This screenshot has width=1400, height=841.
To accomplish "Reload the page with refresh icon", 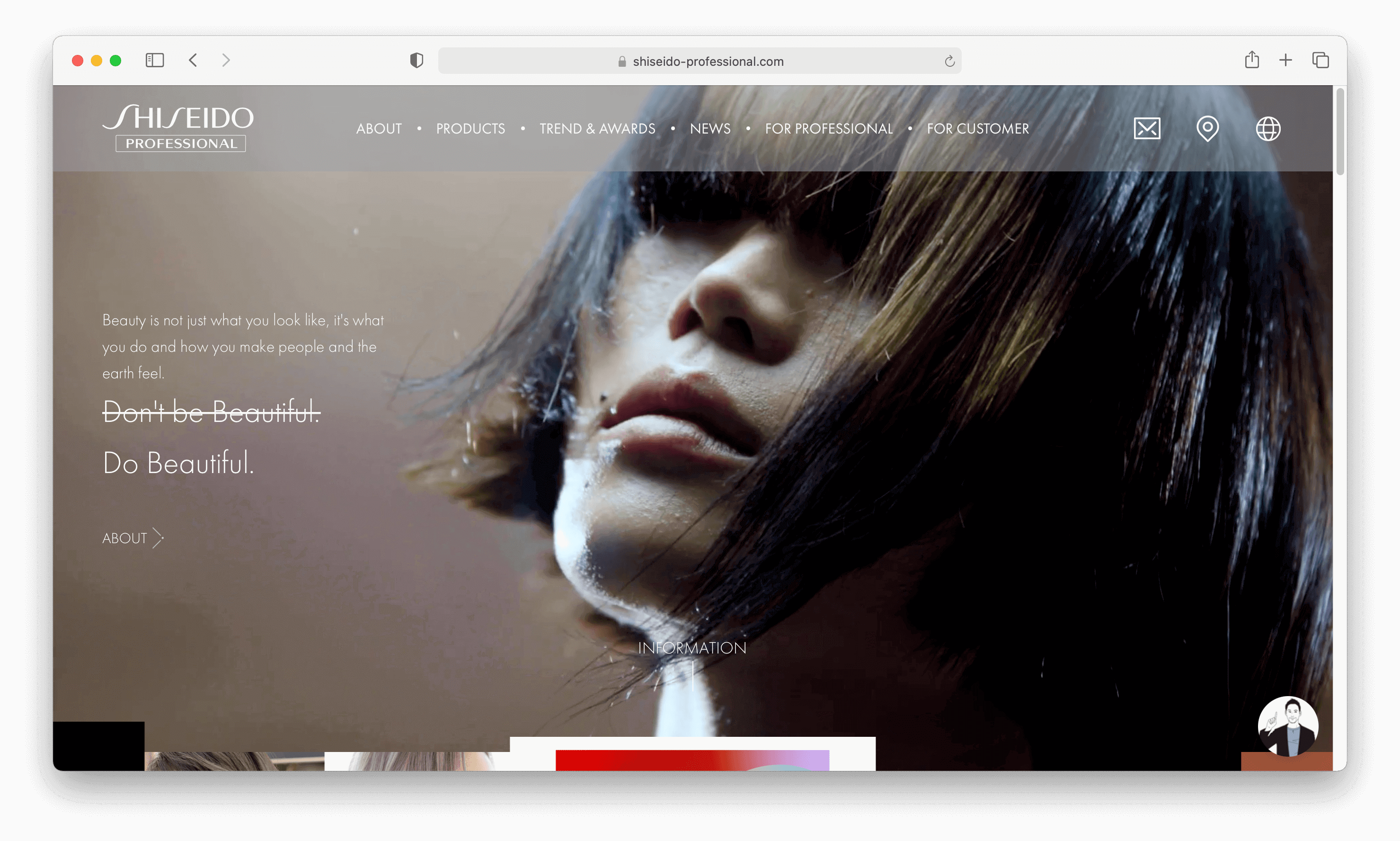I will pos(949,61).
